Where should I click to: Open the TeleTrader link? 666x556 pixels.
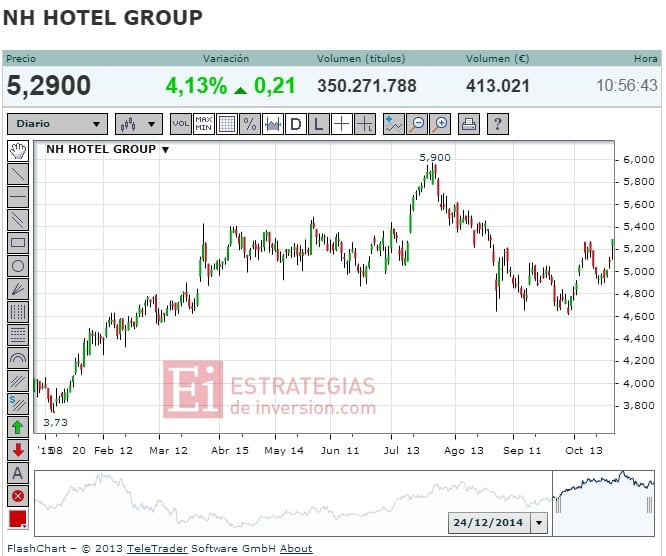157,548
